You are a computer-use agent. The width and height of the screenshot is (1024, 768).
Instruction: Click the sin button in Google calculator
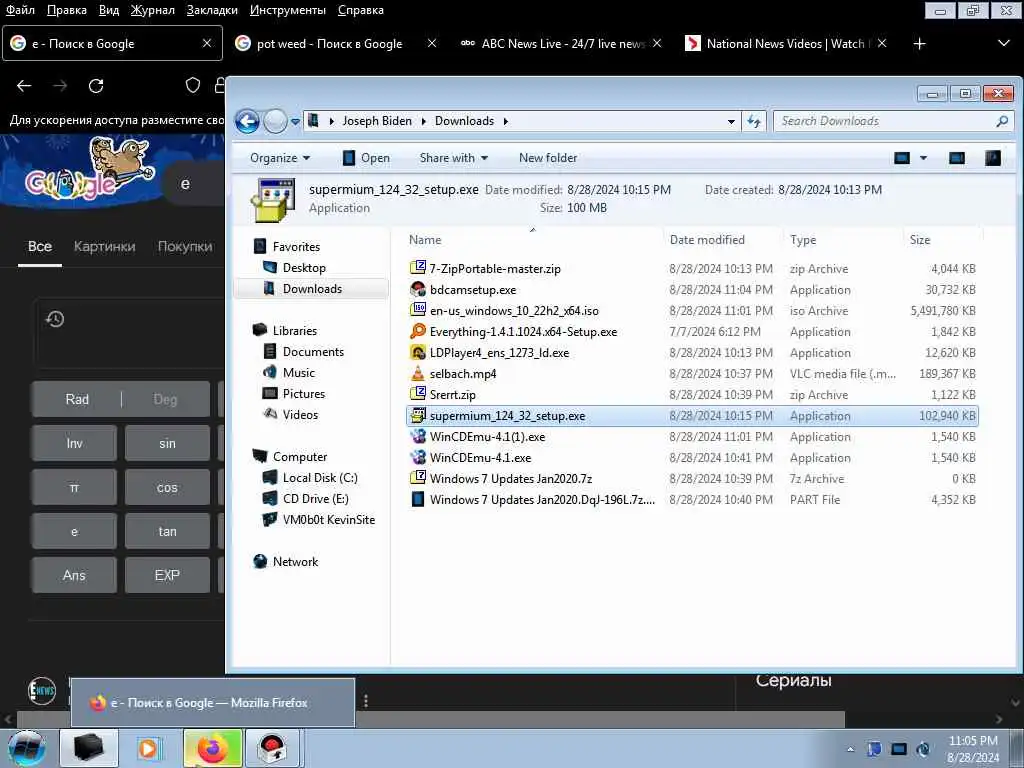coord(167,443)
